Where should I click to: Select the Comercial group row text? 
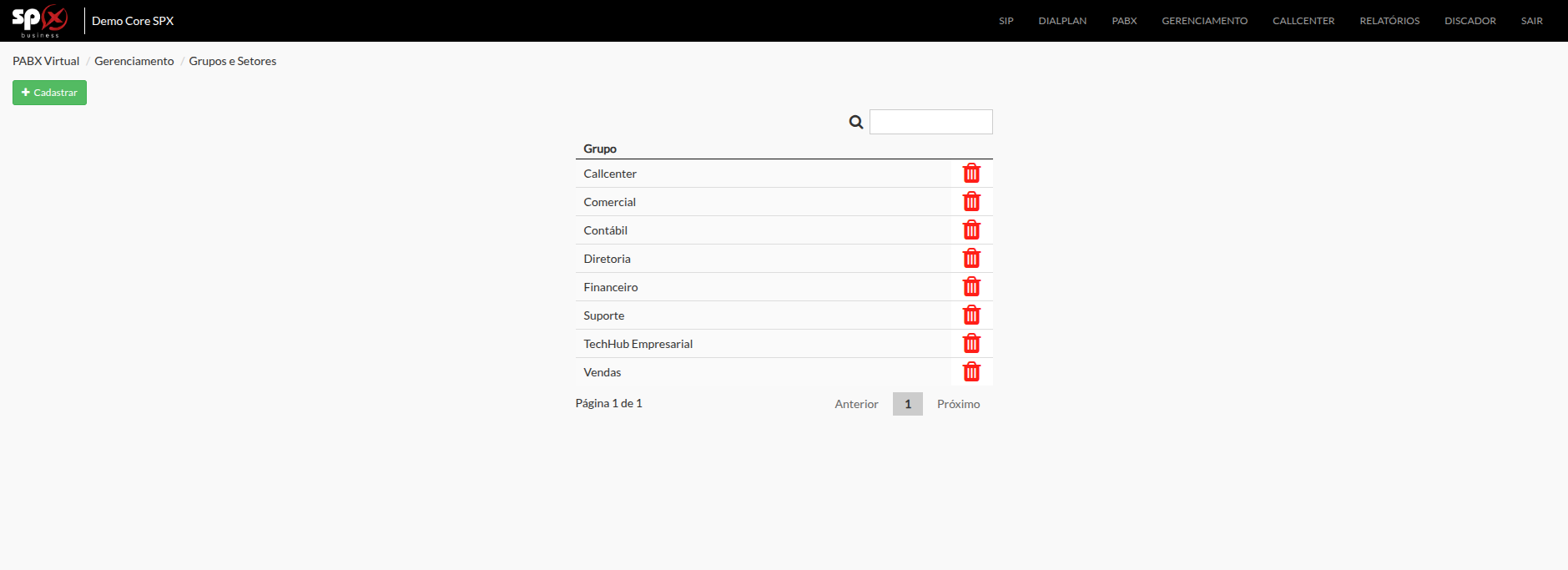tap(609, 202)
